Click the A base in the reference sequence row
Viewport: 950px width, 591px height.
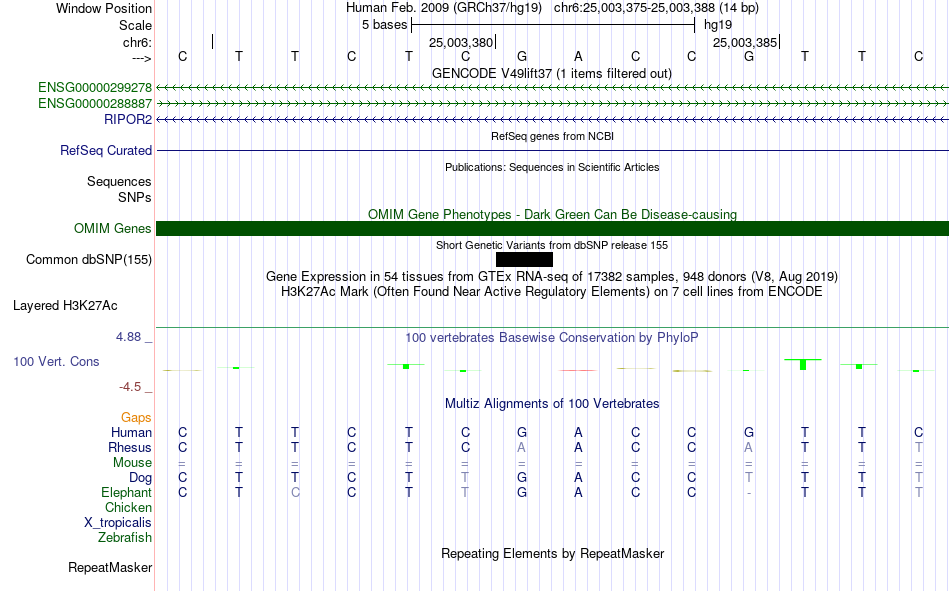click(x=579, y=56)
